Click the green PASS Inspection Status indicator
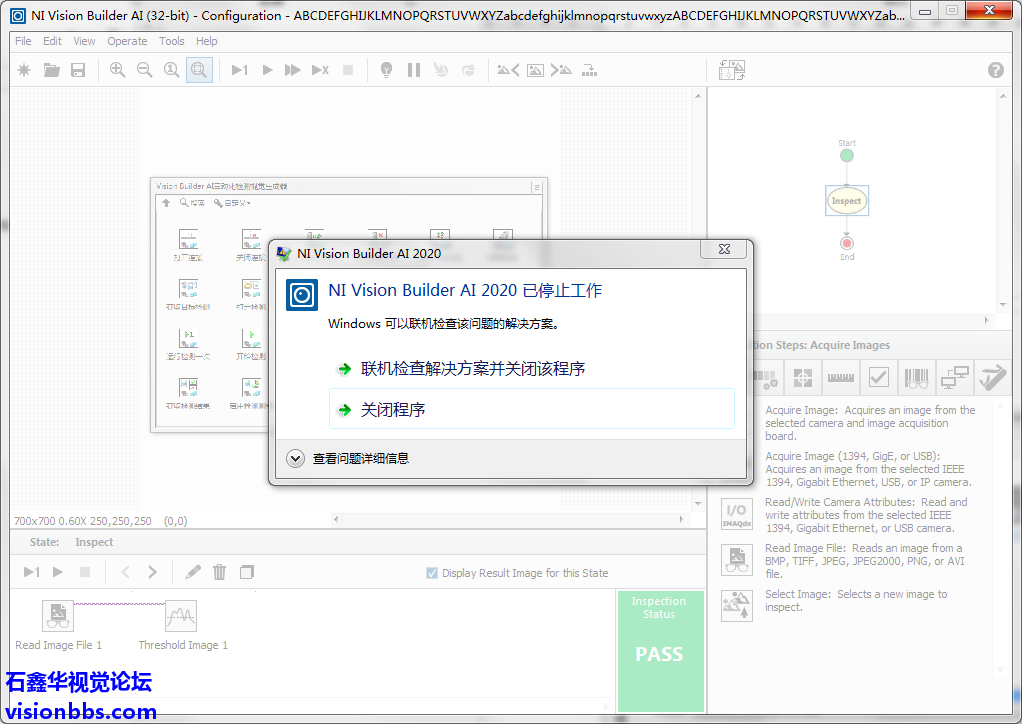The width and height of the screenshot is (1022, 724). click(660, 651)
